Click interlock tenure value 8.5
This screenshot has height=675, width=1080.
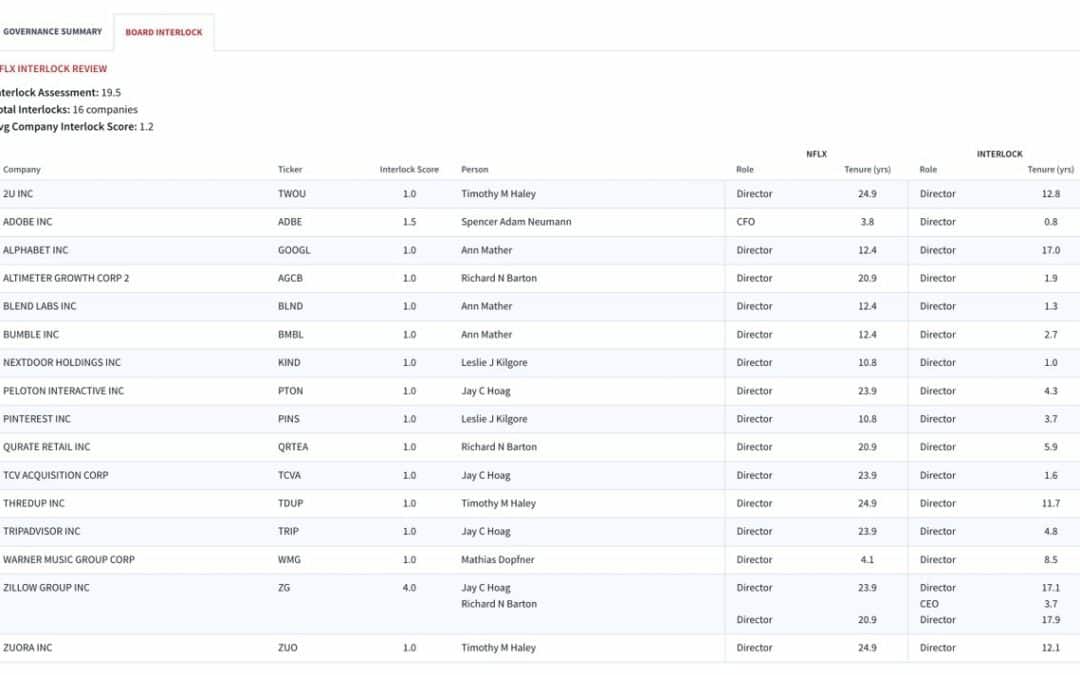[1050, 560]
